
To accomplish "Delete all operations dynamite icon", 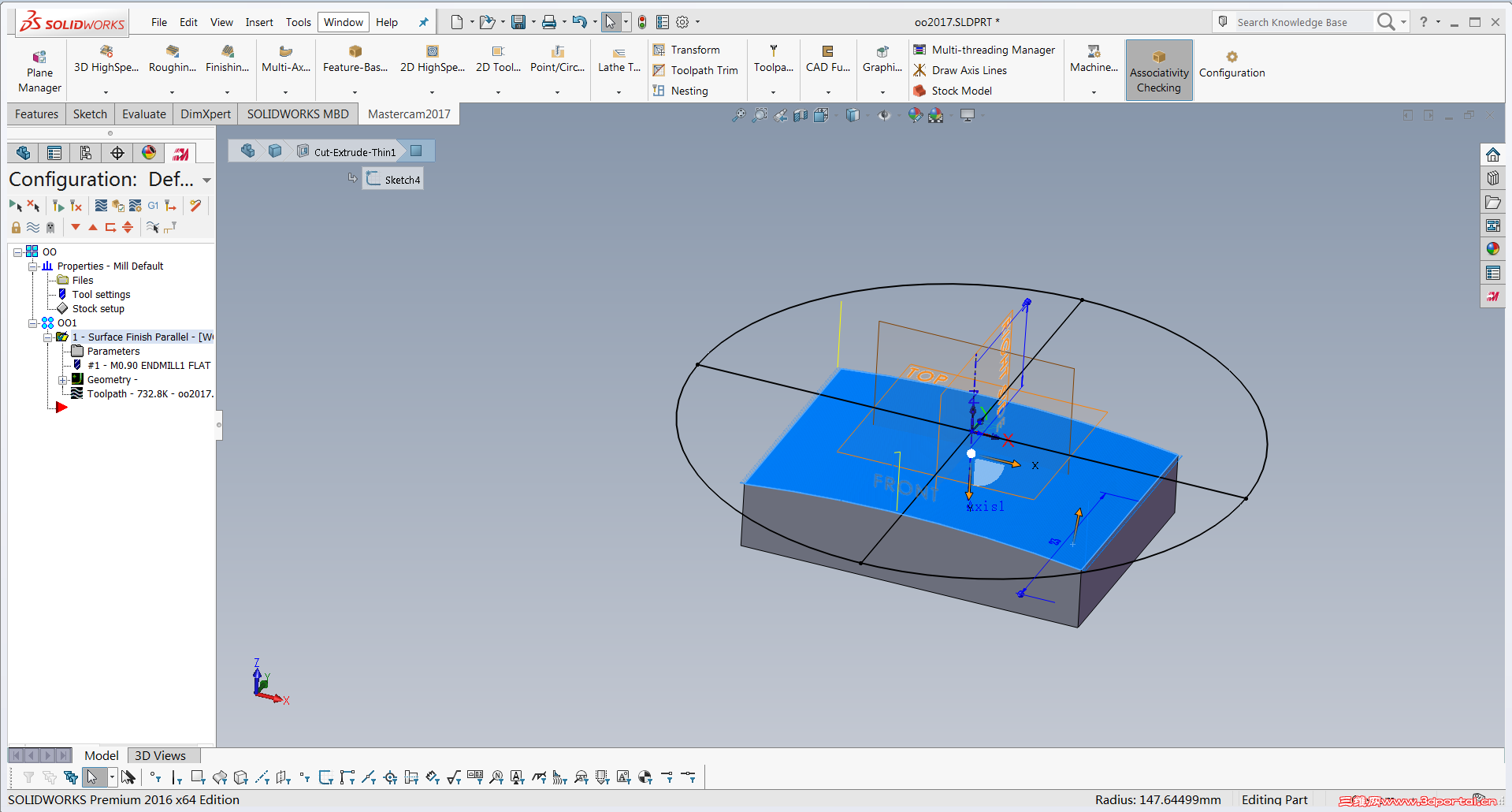I will [195, 206].
